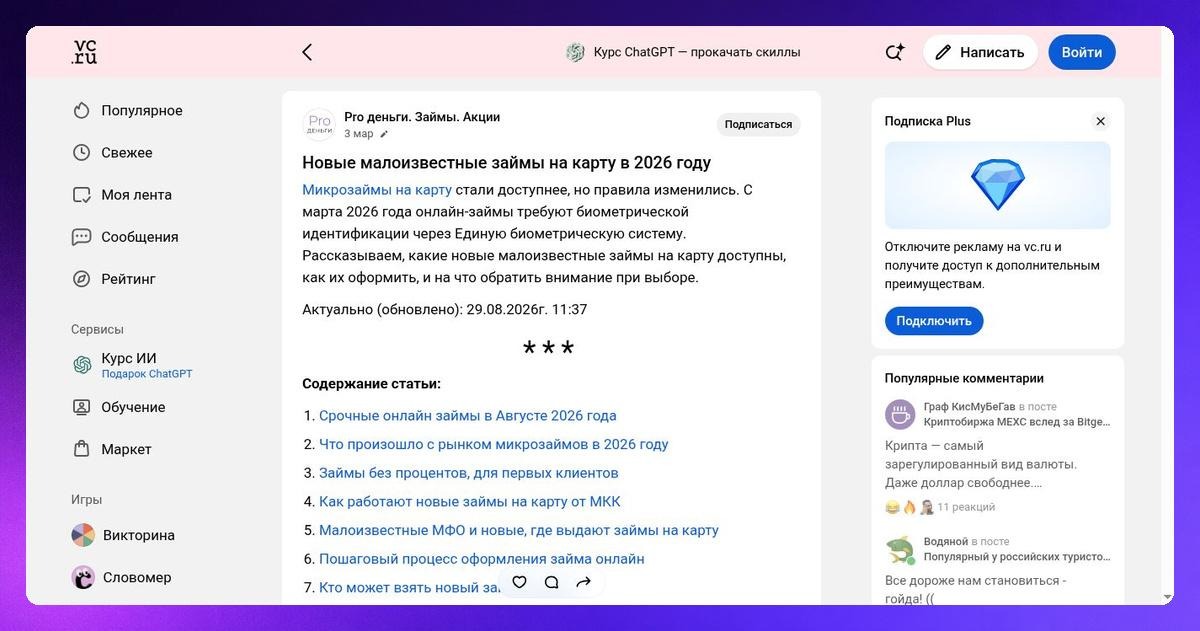The height and width of the screenshot is (631, 1200).
Task: Click the Pro деньги author avatar
Action: 319,124
